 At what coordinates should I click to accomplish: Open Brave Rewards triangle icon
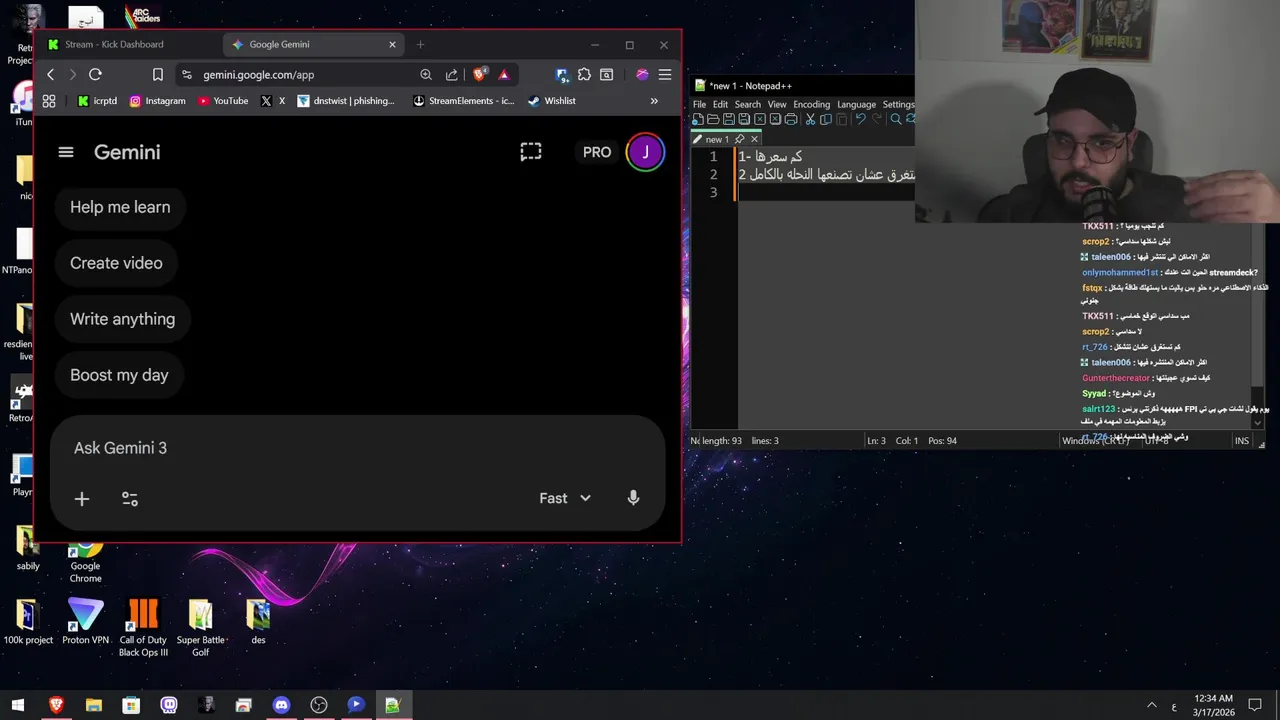pos(504,74)
